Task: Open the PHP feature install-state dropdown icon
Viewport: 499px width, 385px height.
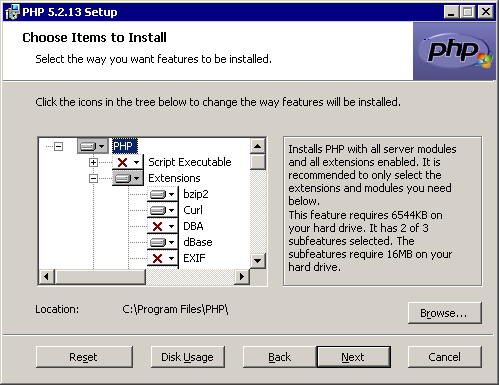Action: click(x=93, y=146)
